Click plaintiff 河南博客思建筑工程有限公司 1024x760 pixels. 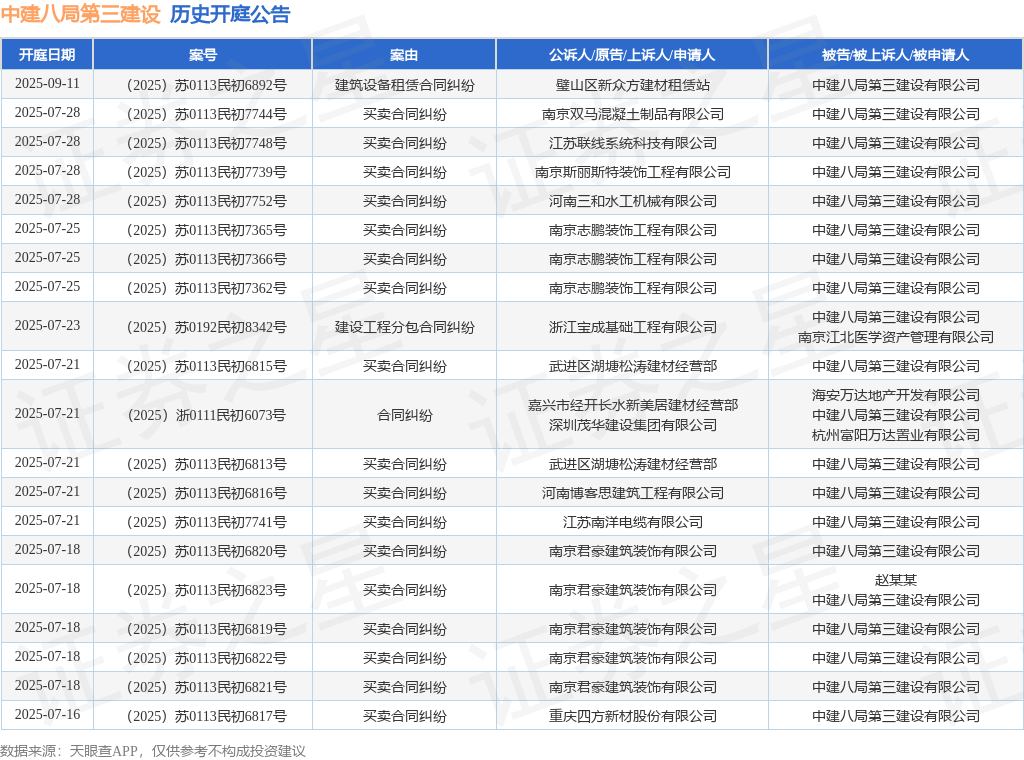632,493
